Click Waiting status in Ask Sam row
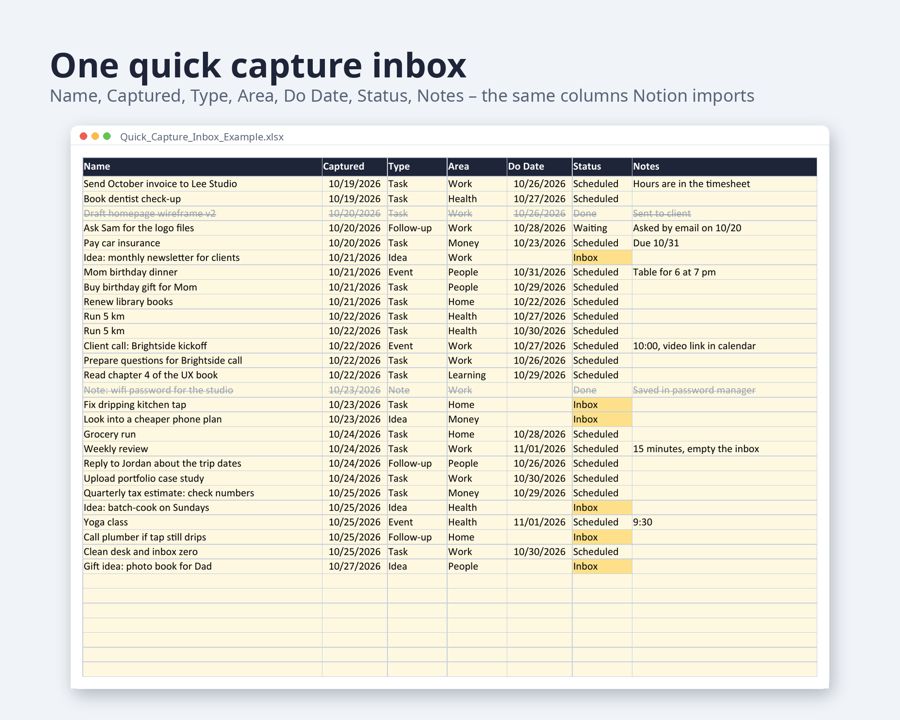The image size is (900, 720). point(602,228)
